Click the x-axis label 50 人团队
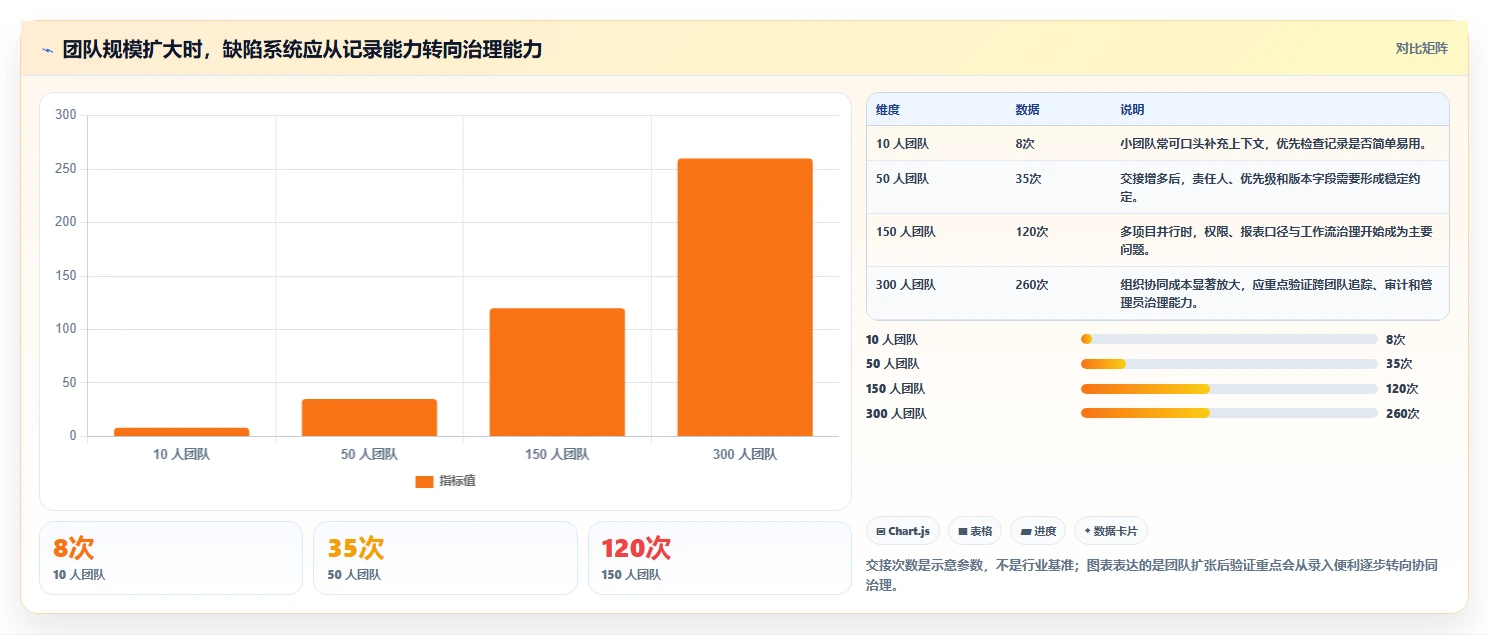The image size is (1489, 635). pos(369,454)
